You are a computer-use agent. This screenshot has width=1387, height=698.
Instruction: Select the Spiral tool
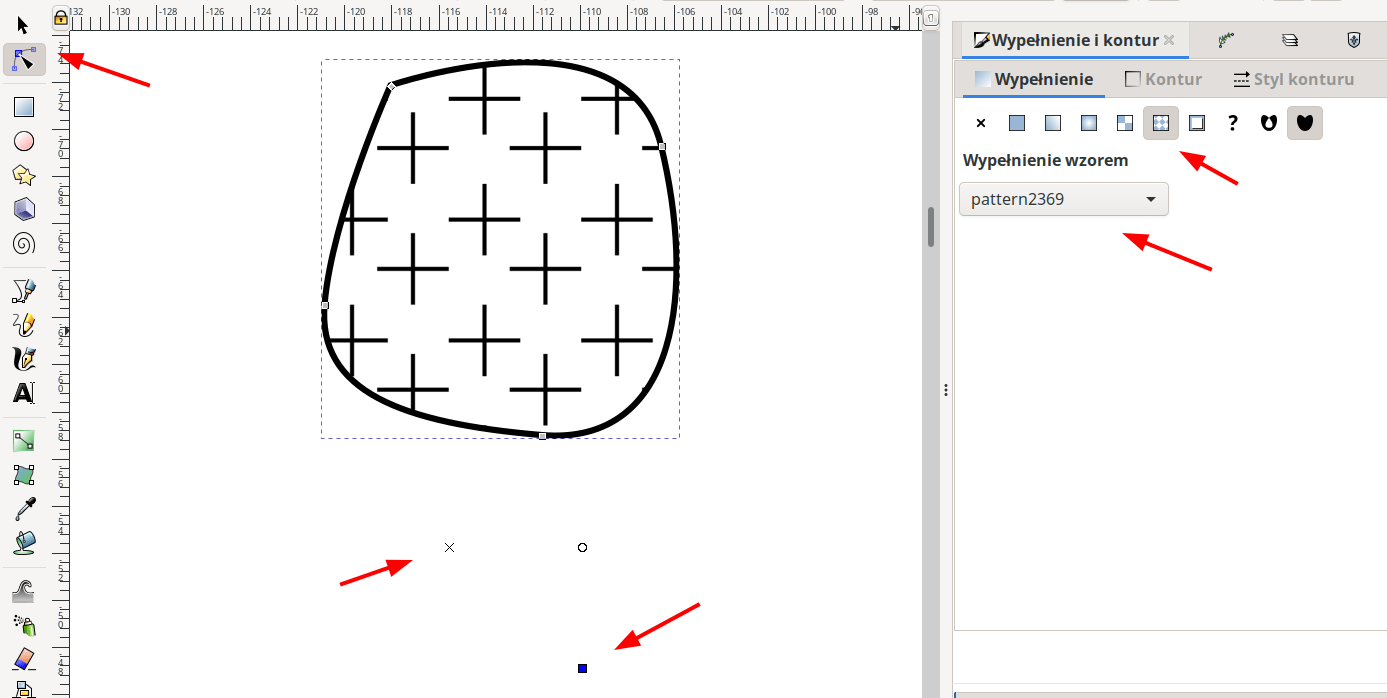point(24,243)
